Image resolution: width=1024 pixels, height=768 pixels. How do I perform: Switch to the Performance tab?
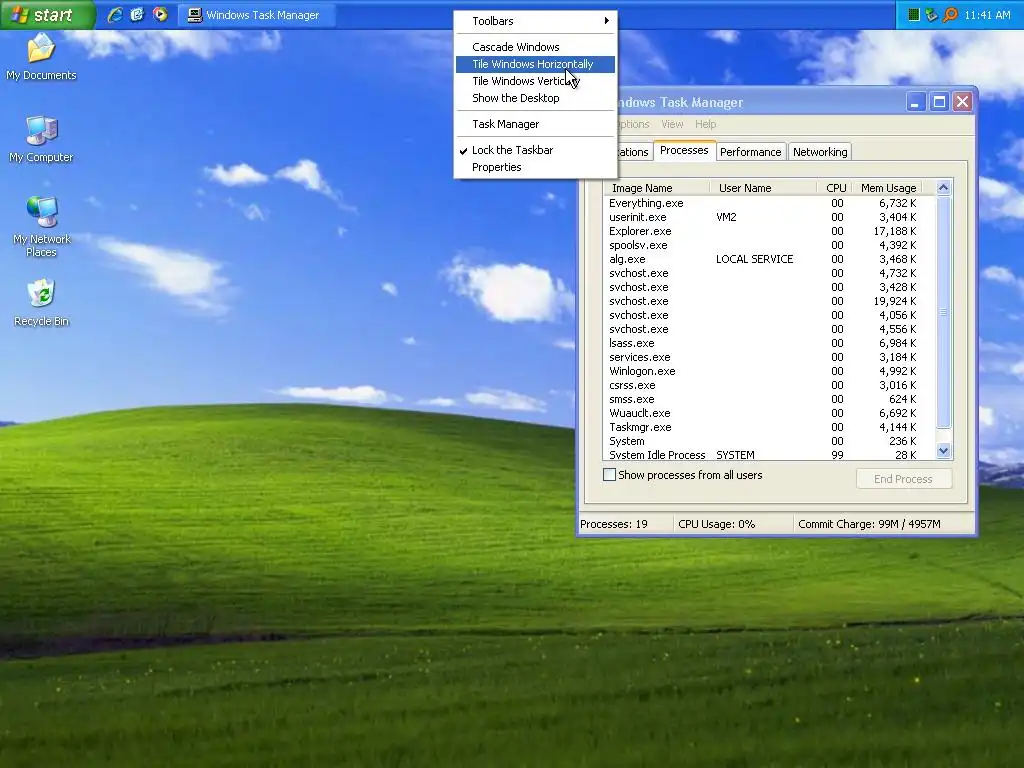750,152
